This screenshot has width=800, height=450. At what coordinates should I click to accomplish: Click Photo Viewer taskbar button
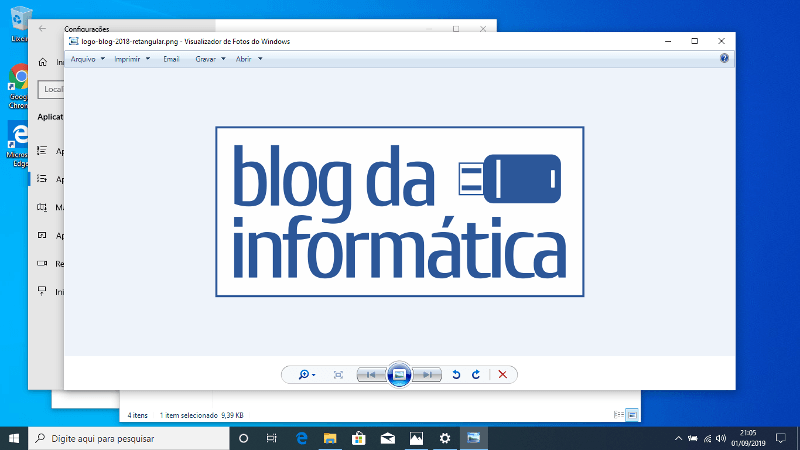tap(473, 438)
